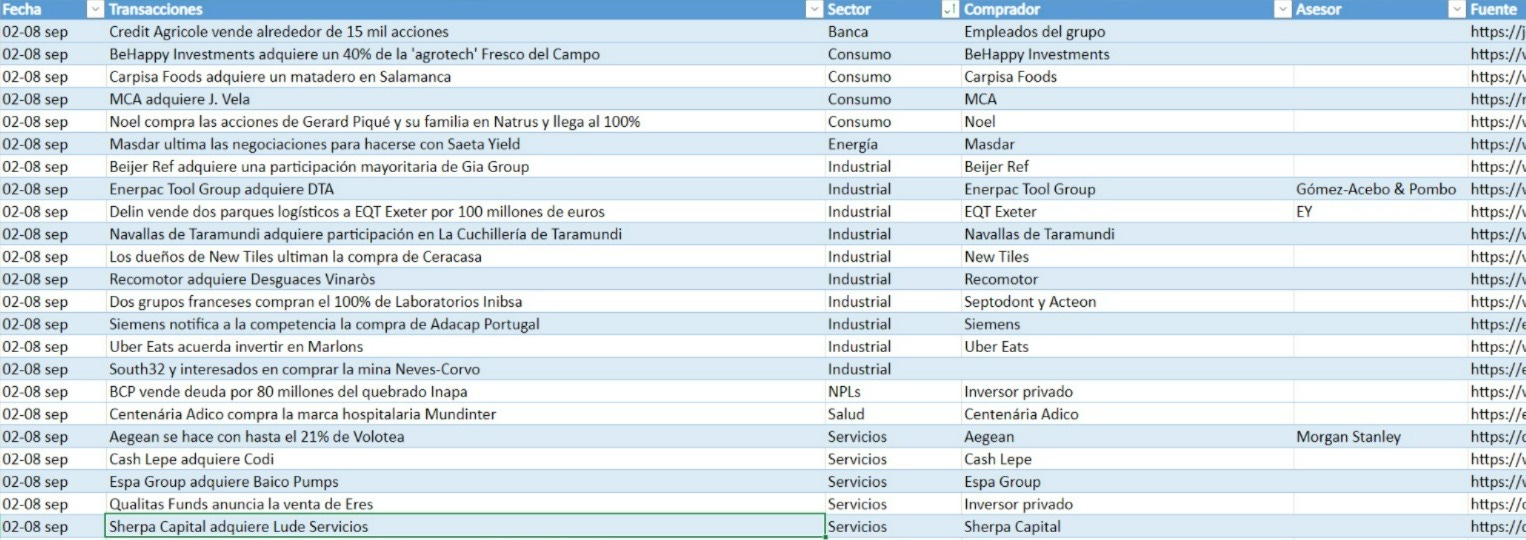Select cell 'Credit Agricole vende alrededor de 15 mil acciones'
Image resolution: width=1526 pixels, height=540 pixels.
click(464, 32)
